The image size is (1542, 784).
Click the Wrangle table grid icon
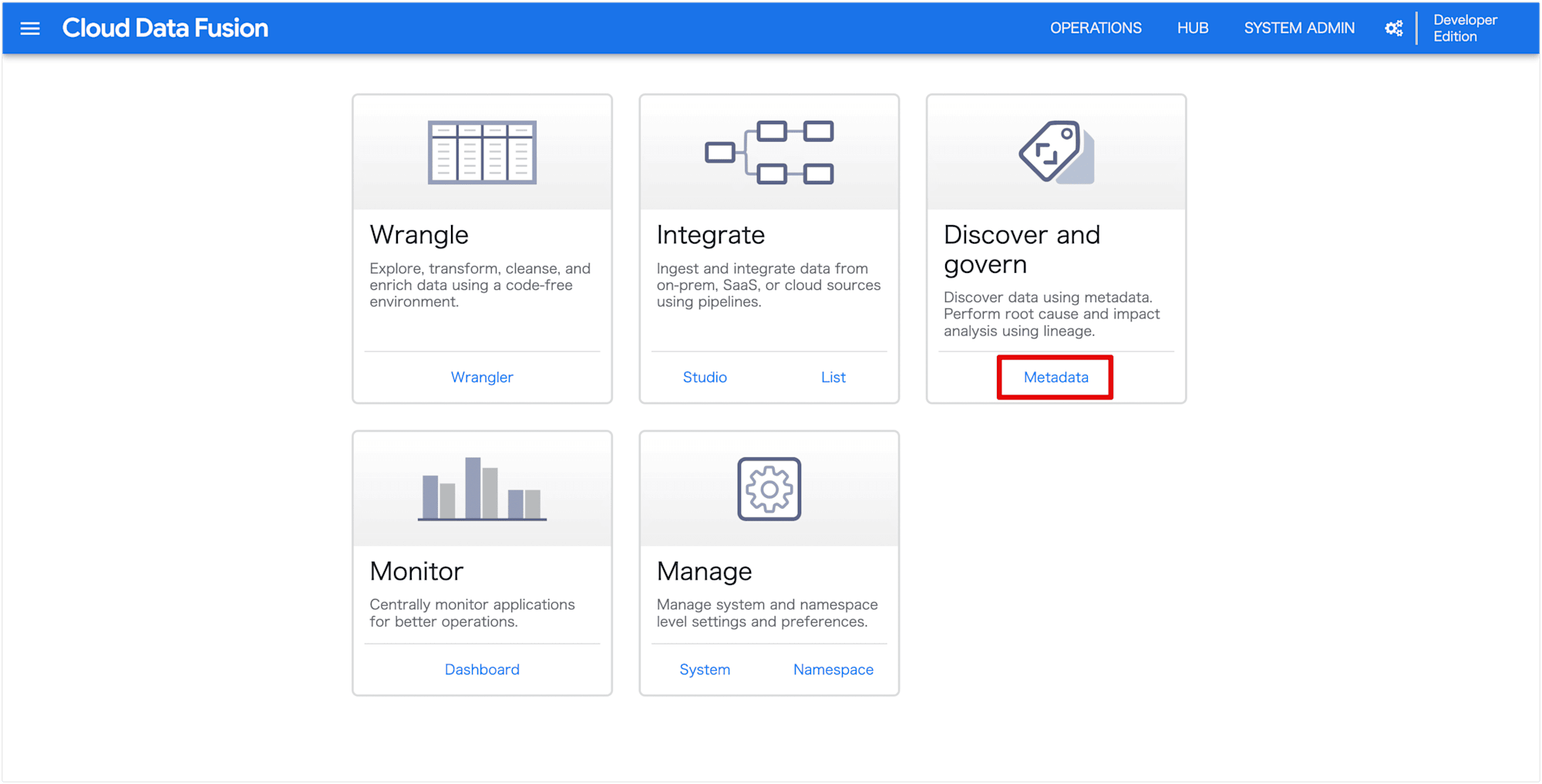483,153
